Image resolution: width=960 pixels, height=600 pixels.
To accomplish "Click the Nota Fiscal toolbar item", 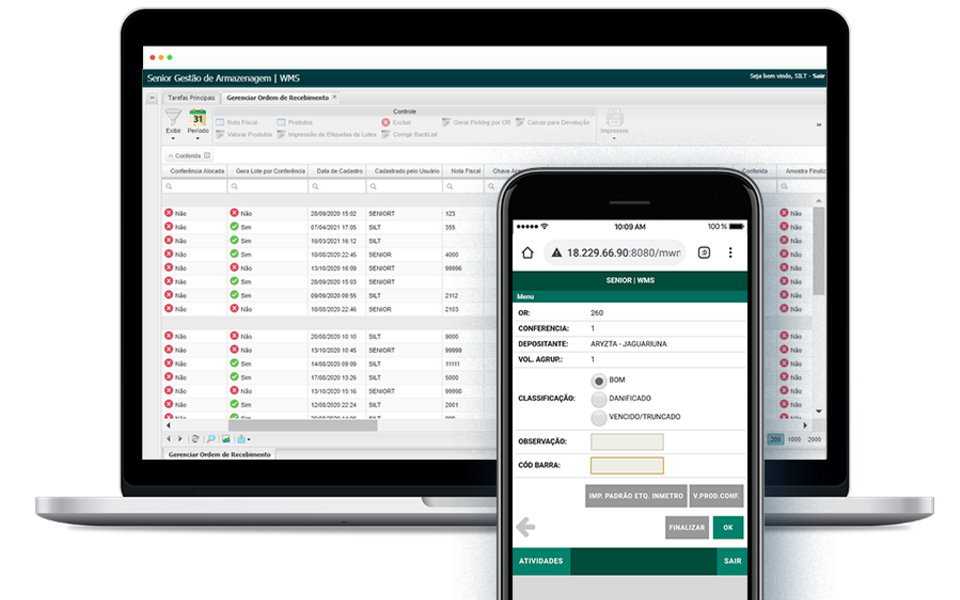I will [x=236, y=122].
